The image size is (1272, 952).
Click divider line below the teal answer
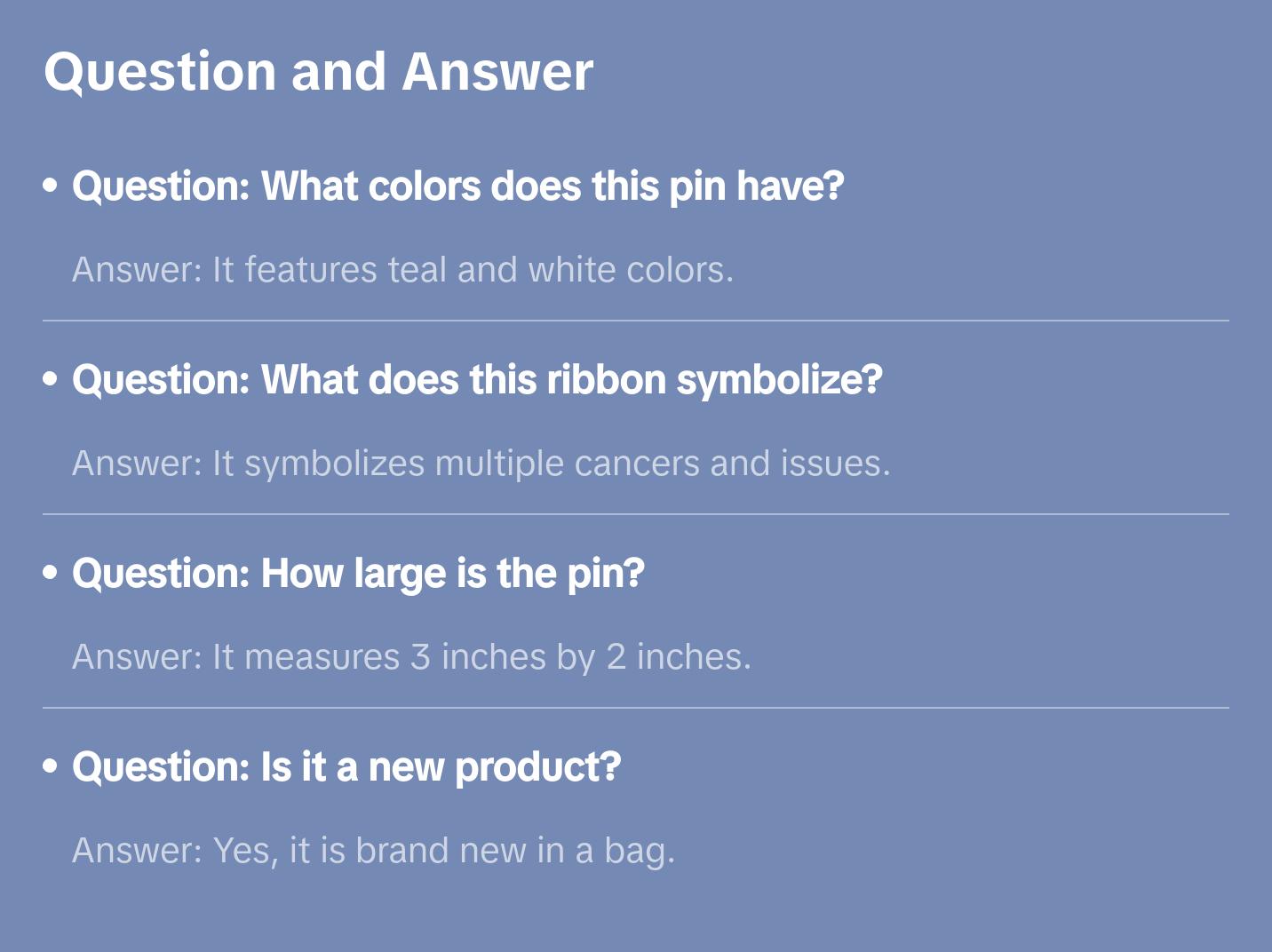[636, 321]
